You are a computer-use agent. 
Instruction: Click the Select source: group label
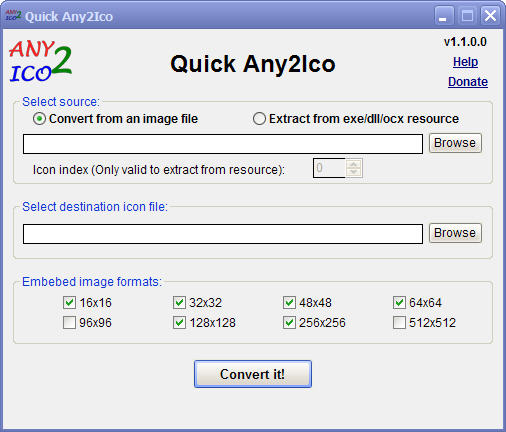click(61, 102)
